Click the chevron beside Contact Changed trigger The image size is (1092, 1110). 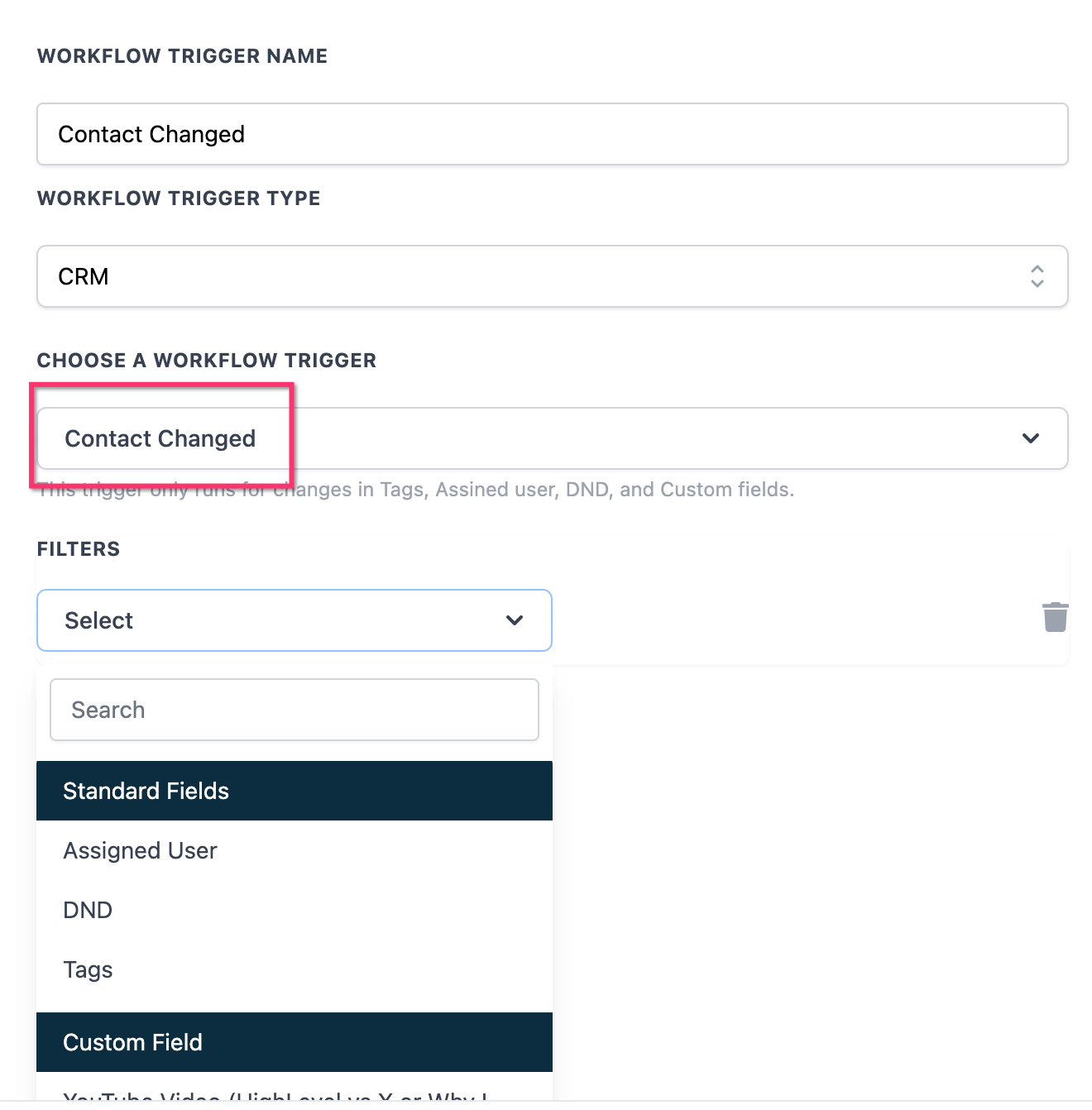(1030, 438)
